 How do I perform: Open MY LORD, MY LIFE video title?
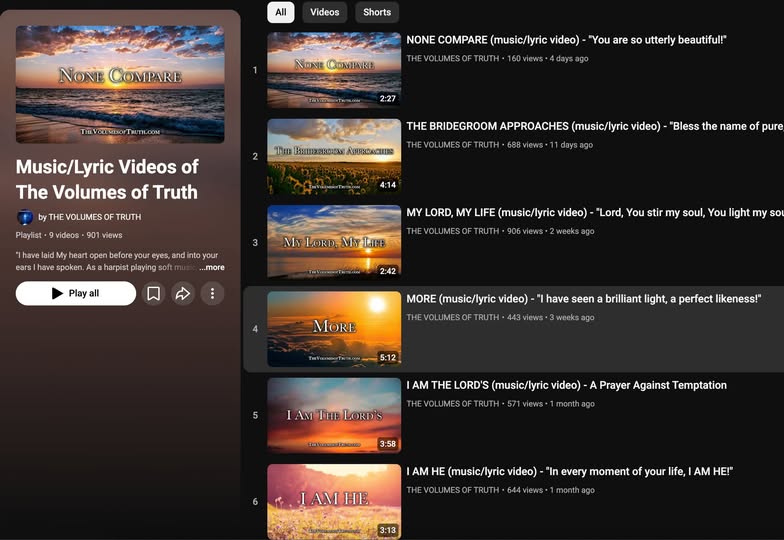coord(595,212)
